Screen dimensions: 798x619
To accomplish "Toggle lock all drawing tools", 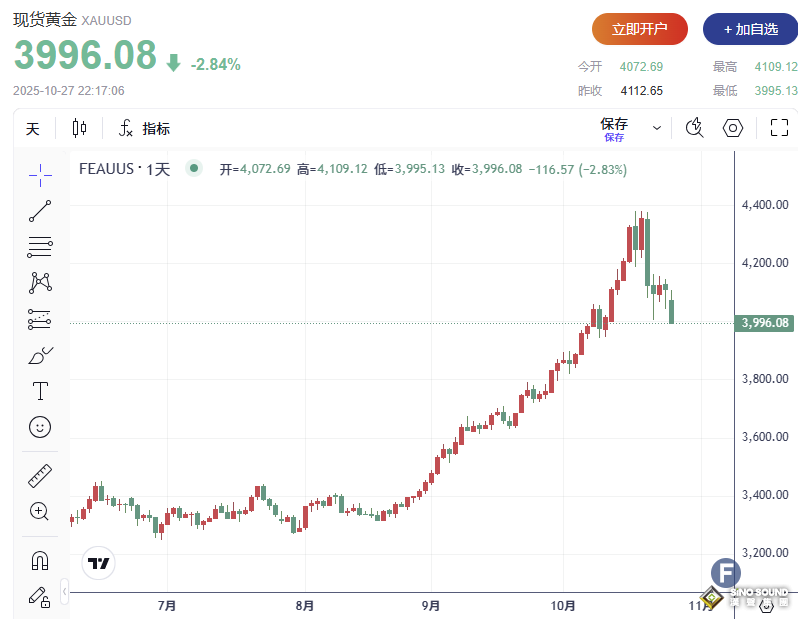I will 40,597.
